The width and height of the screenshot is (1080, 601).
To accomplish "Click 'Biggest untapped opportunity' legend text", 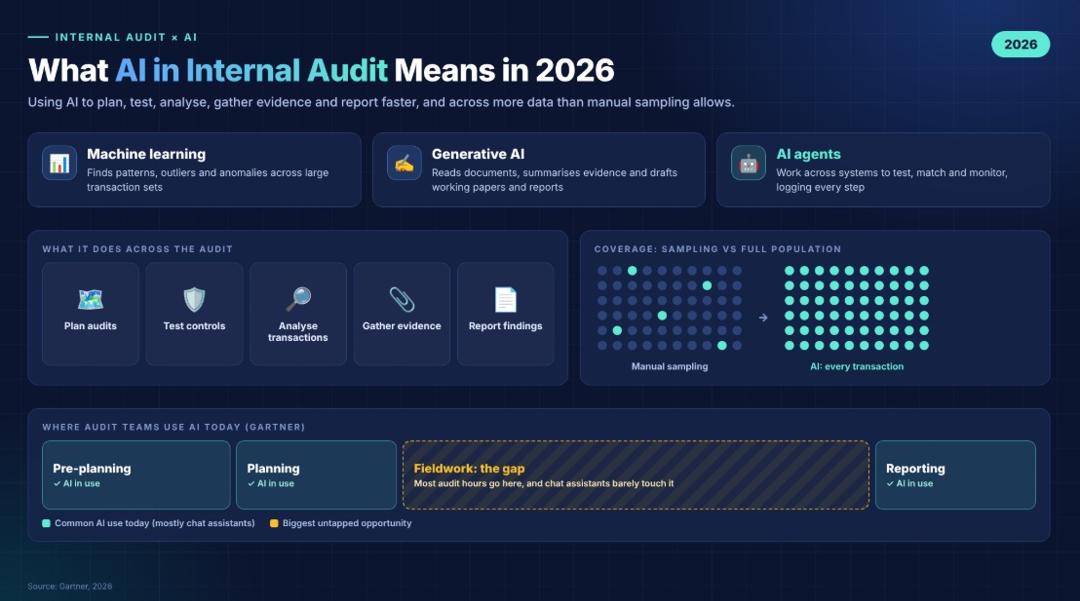I will (x=347, y=523).
